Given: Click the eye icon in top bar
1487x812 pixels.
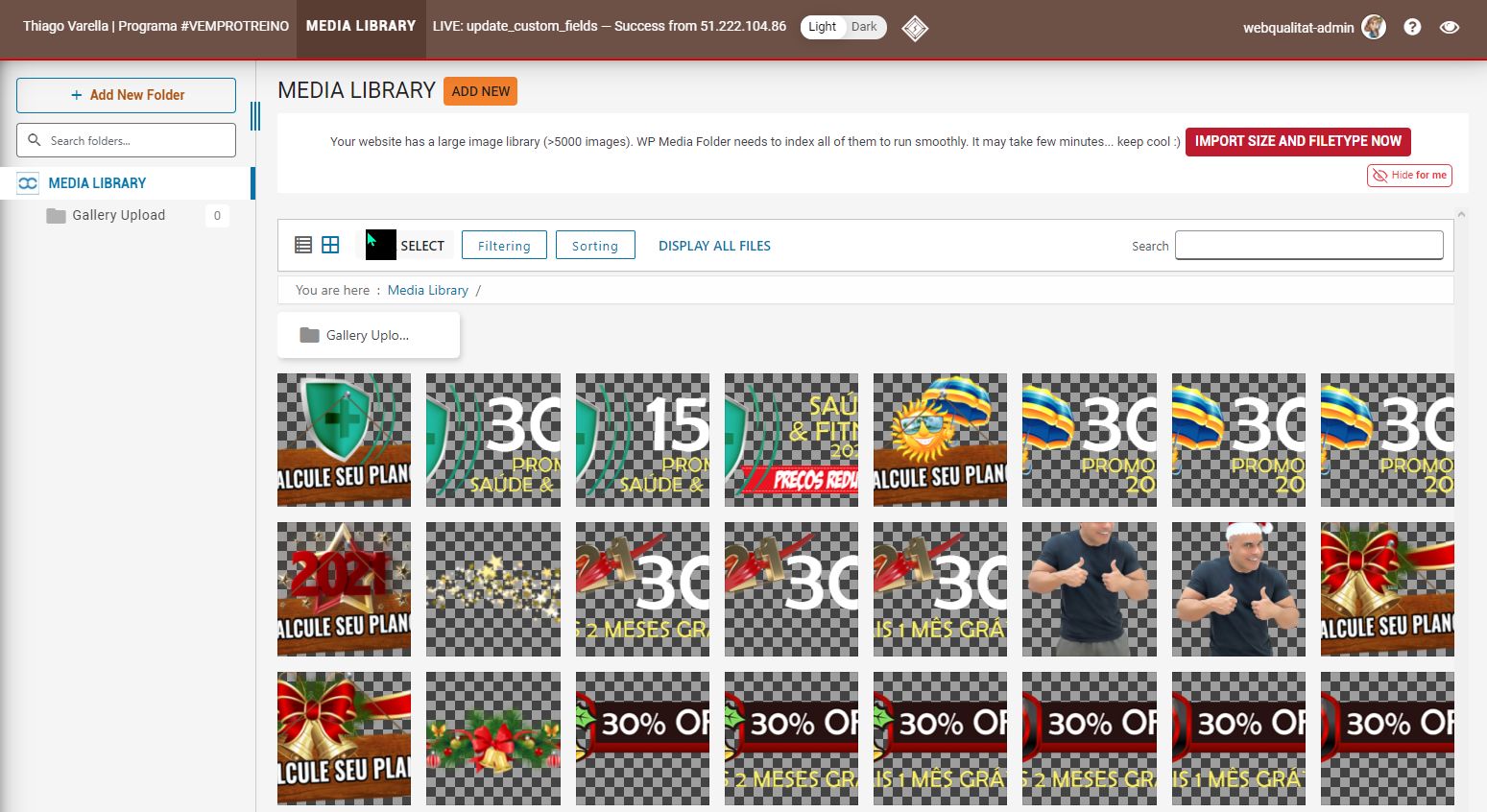Looking at the screenshot, I should click(x=1450, y=27).
